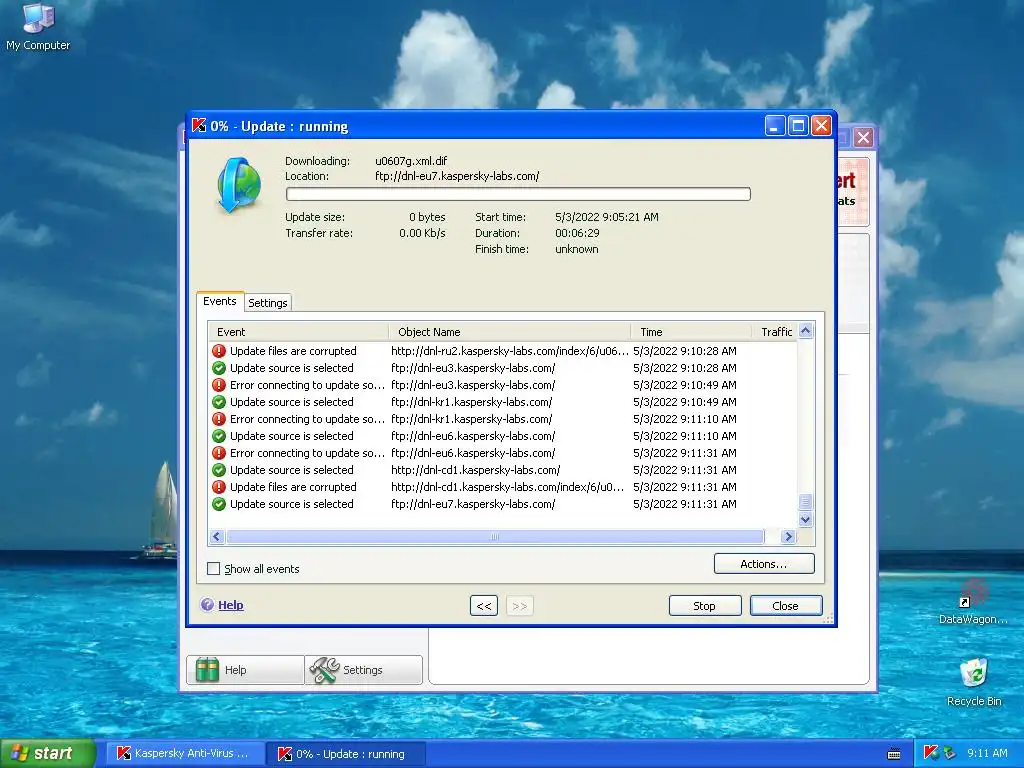
Task: Select the Events tab
Action: click(x=219, y=301)
